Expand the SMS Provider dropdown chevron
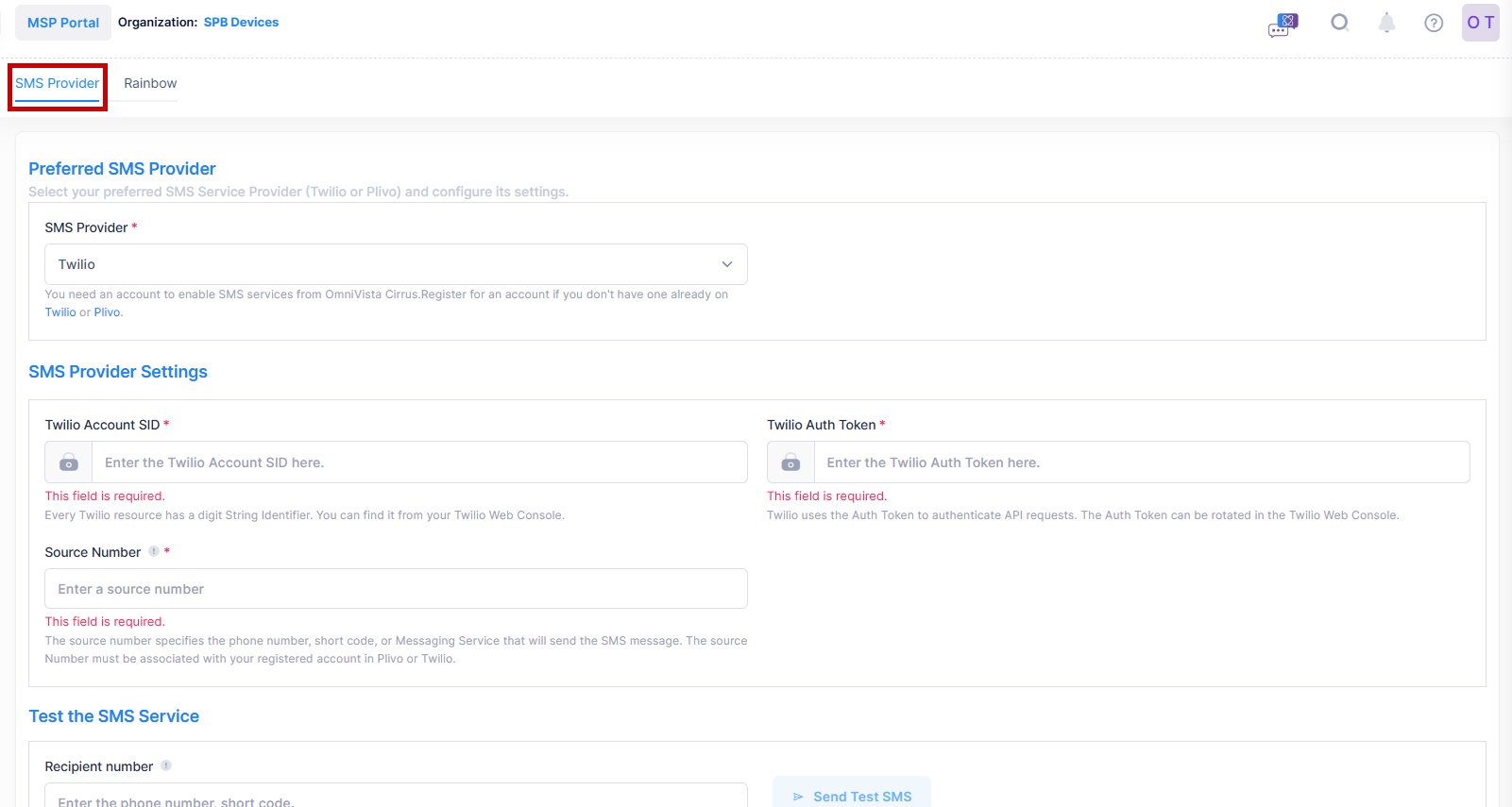Viewport: 1512px width, 807px height. (727, 264)
